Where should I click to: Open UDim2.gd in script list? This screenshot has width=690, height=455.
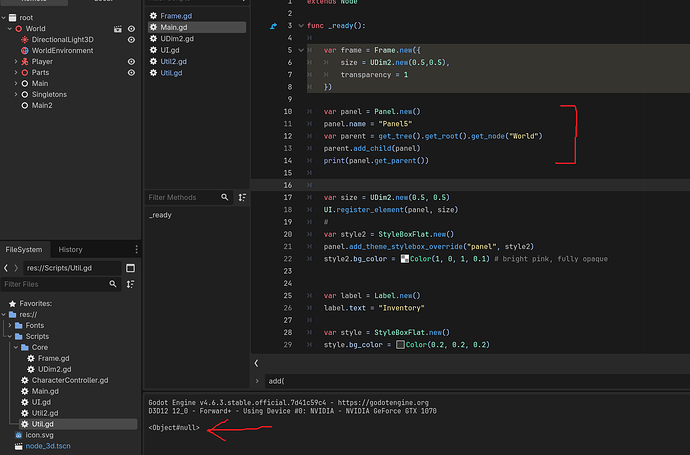tap(177, 39)
